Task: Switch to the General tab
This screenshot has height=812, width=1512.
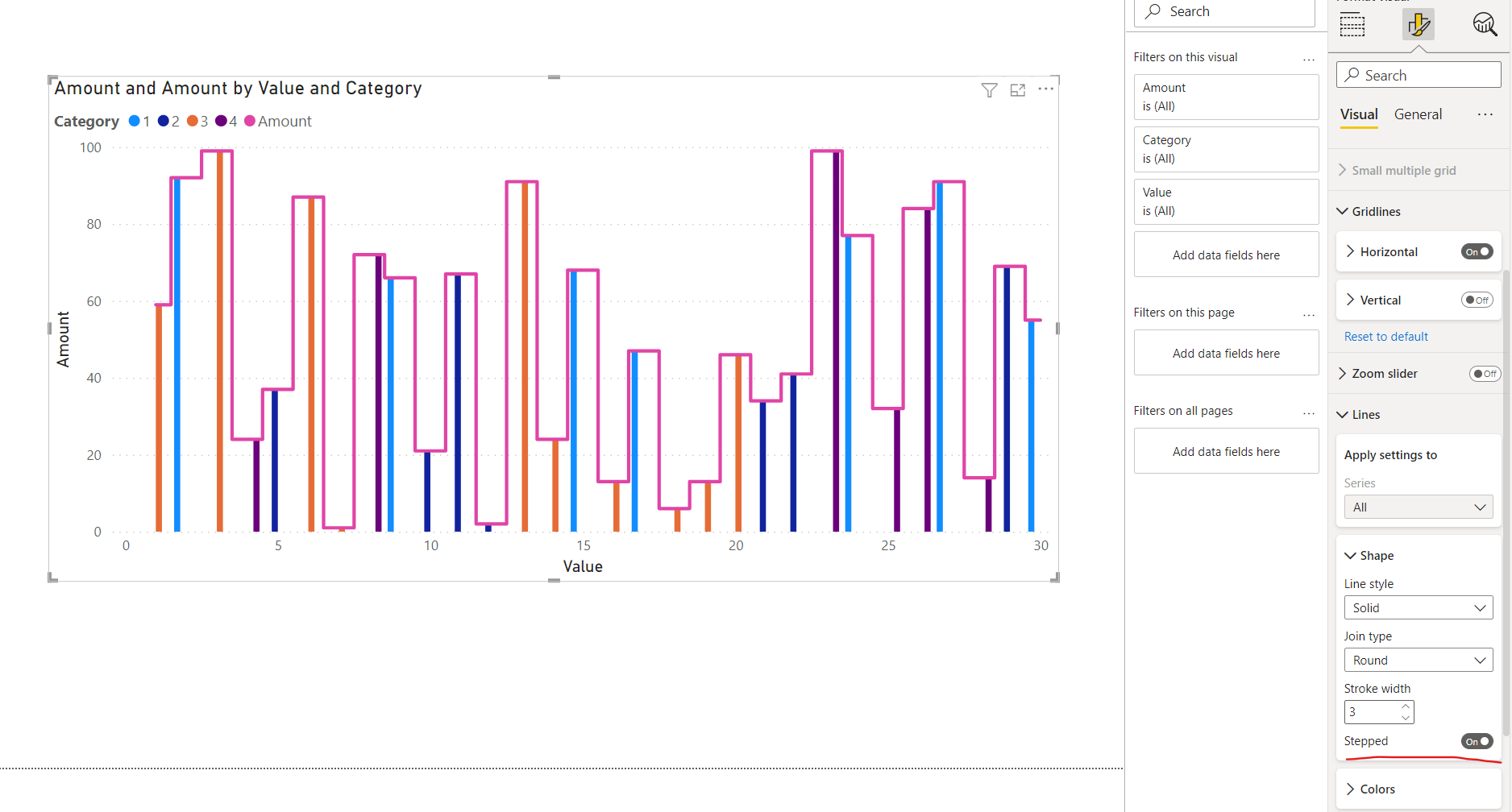Action: click(1418, 114)
